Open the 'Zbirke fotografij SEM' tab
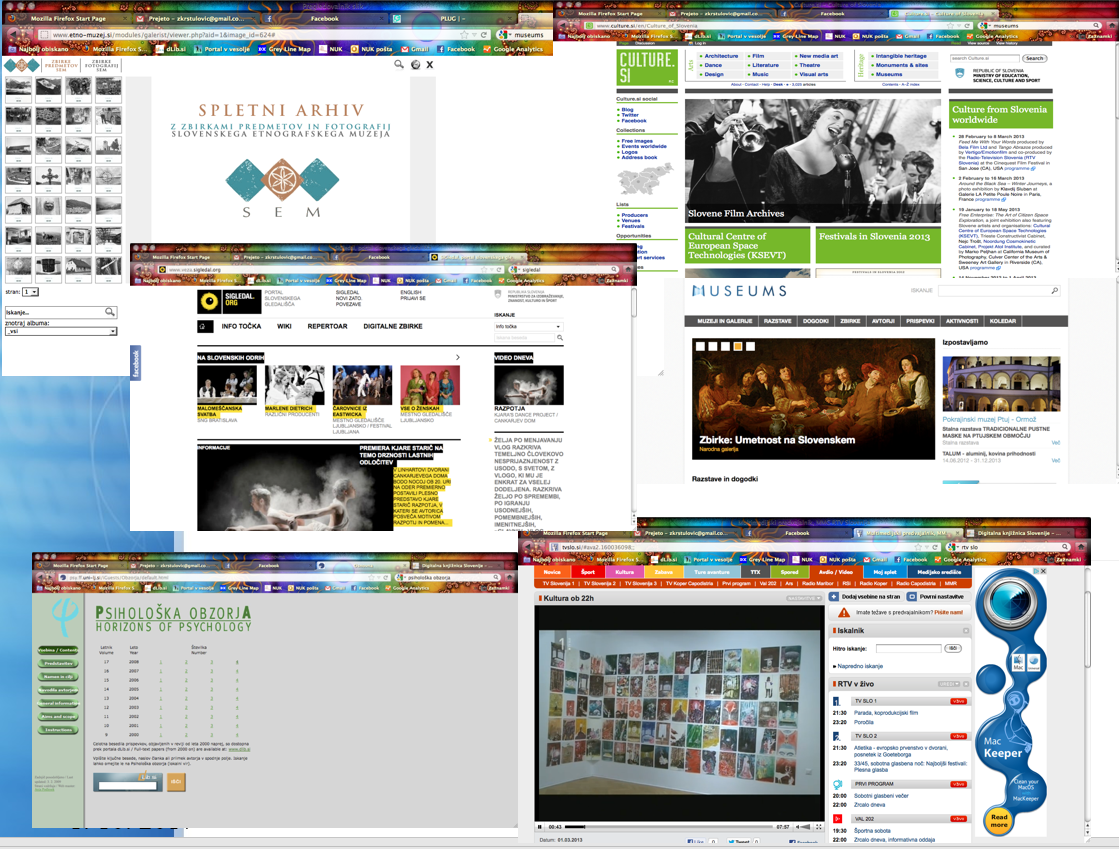Image resolution: width=1119 pixels, height=849 pixels. 101,66
